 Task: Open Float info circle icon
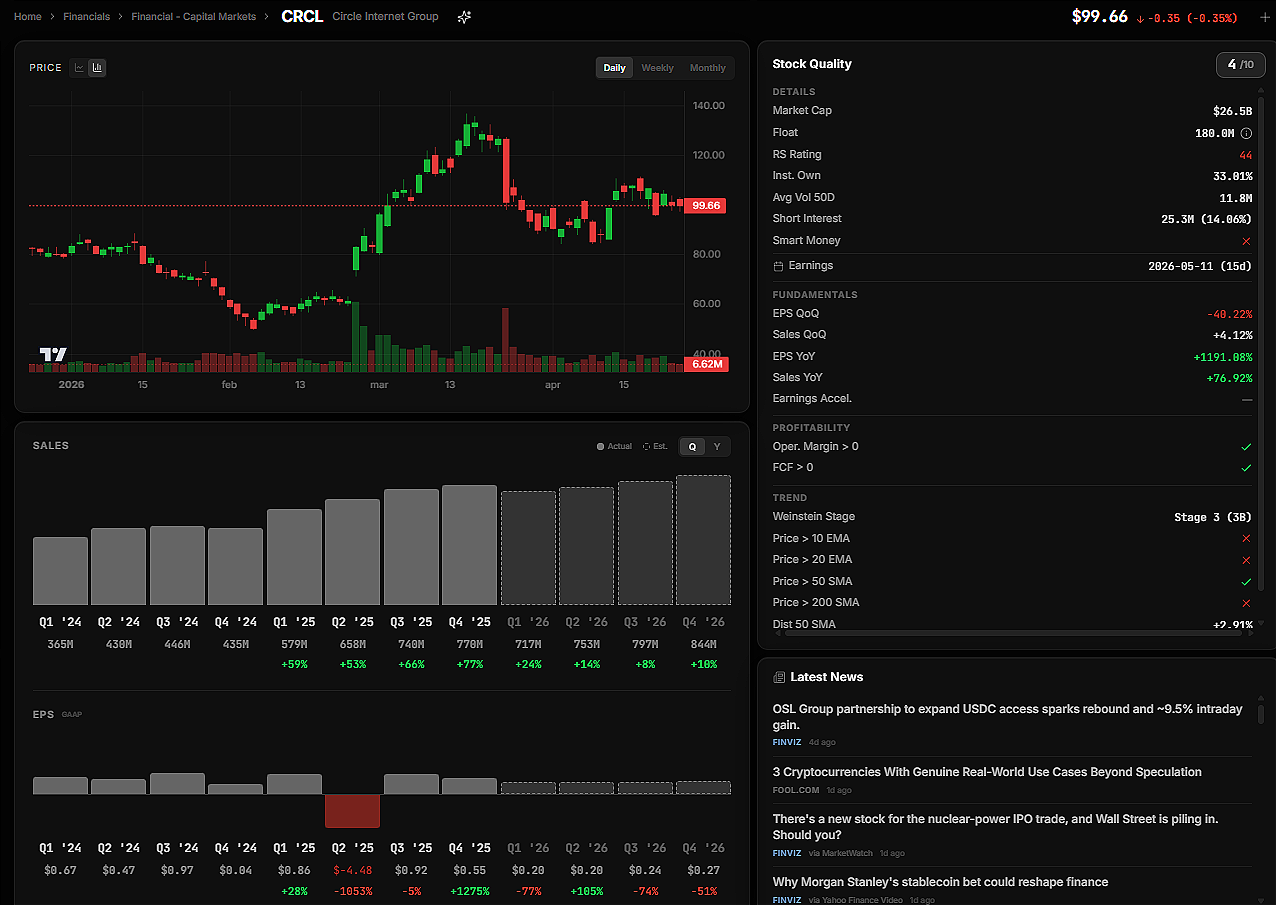tap(1246, 133)
